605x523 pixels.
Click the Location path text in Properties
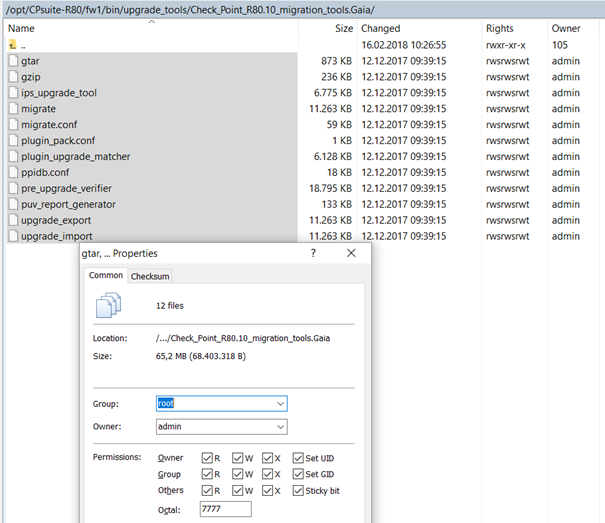point(243,338)
